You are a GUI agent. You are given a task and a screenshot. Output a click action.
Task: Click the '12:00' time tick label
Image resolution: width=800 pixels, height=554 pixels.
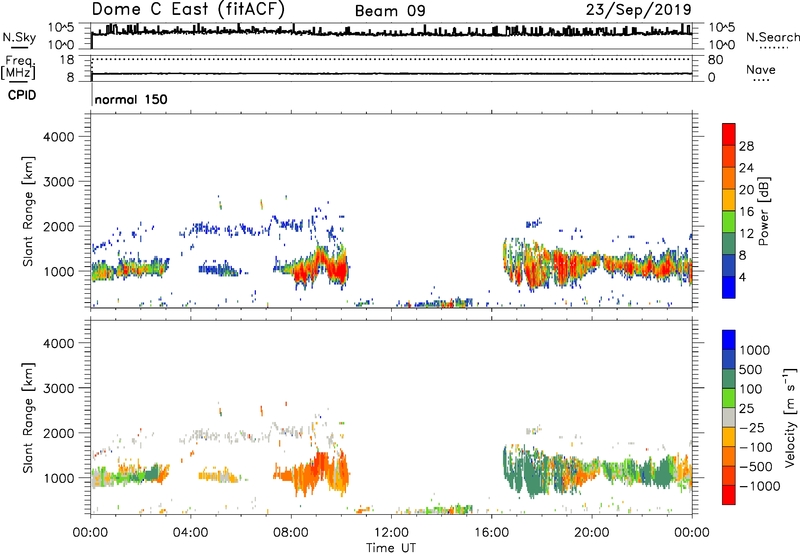pyautogui.click(x=391, y=533)
